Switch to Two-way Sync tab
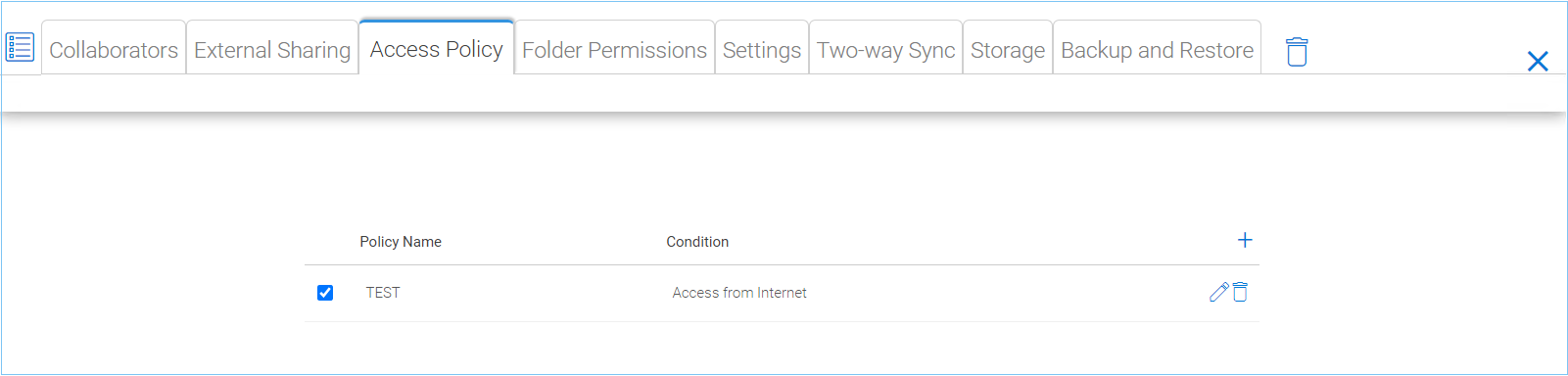The height and width of the screenshot is (376, 1568). click(886, 48)
